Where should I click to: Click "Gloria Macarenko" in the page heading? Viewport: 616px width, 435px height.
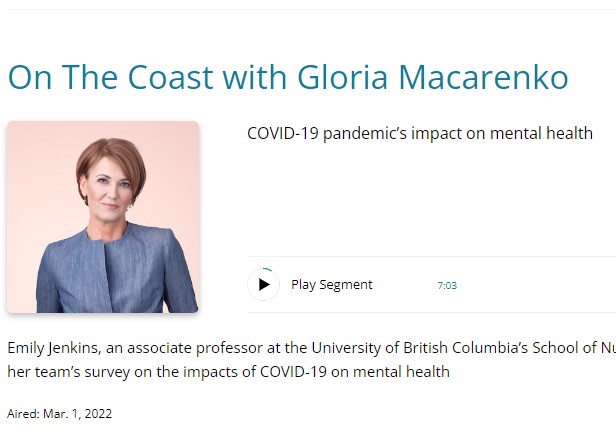(x=432, y=77)
